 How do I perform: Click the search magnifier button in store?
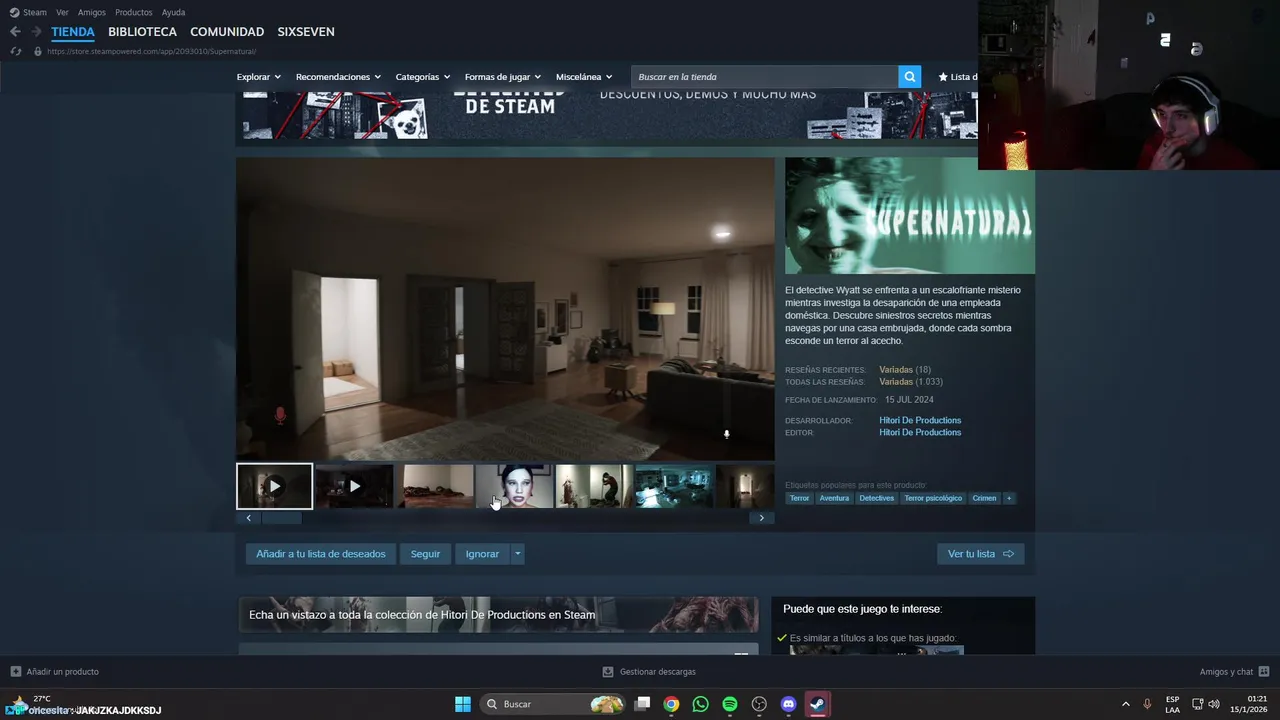(x=909, y=77)
